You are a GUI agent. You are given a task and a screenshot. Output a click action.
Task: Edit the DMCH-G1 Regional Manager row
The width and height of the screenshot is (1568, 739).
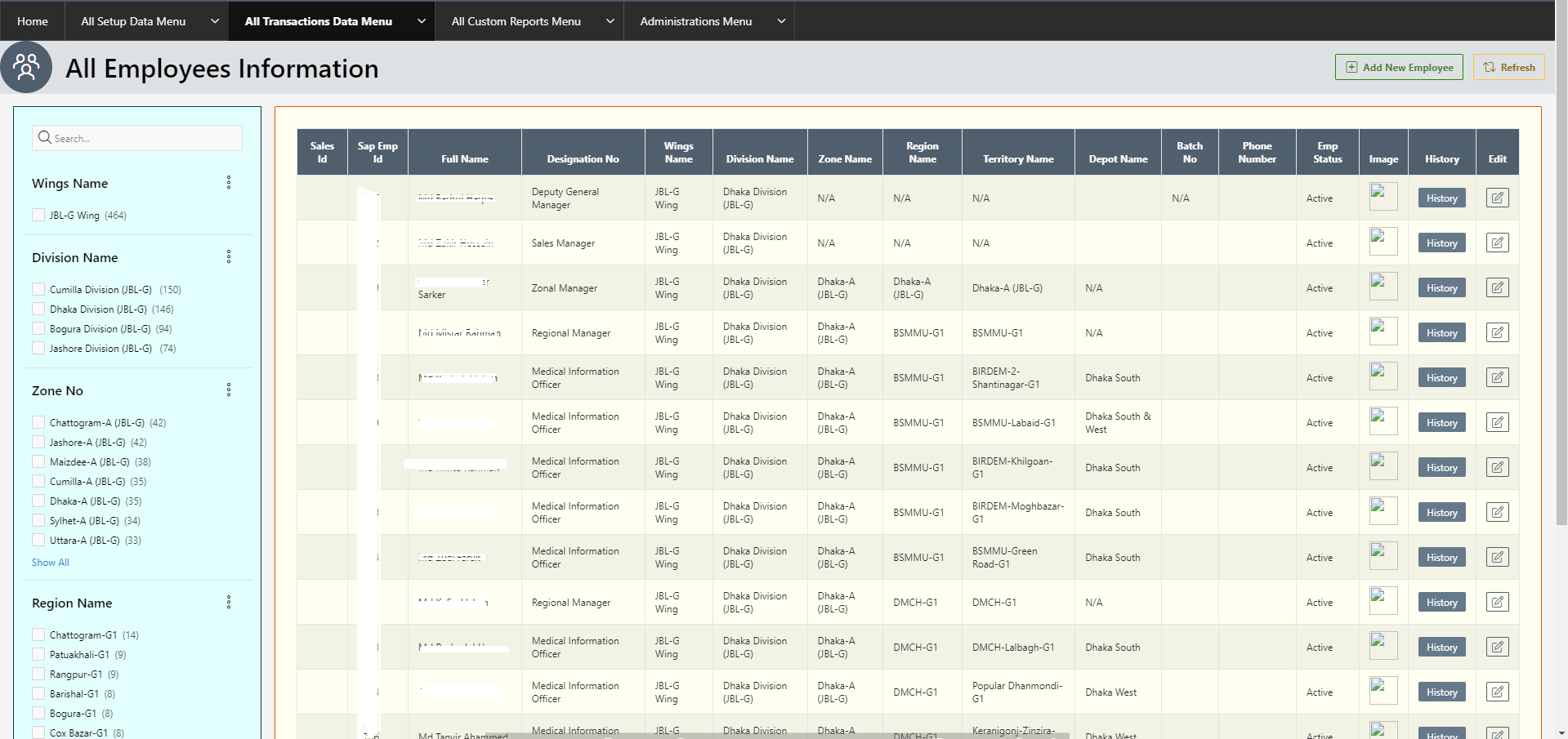click(x=1497, y=602)
